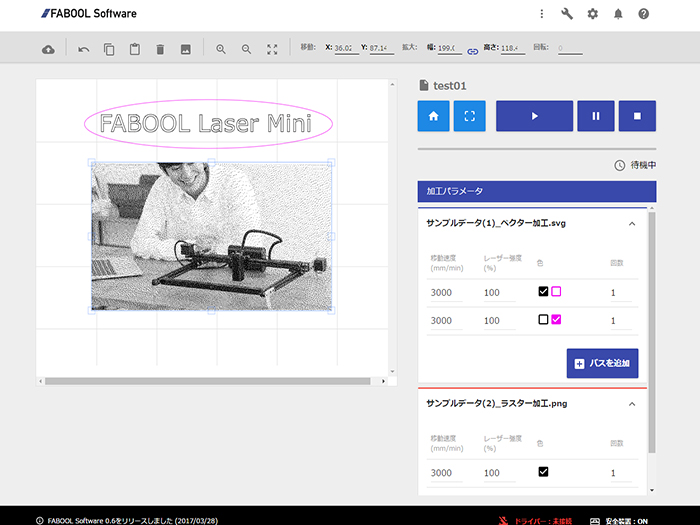Click the release info icon in status bar
This screenshot has height=525, width=700.
coord(40,521)
